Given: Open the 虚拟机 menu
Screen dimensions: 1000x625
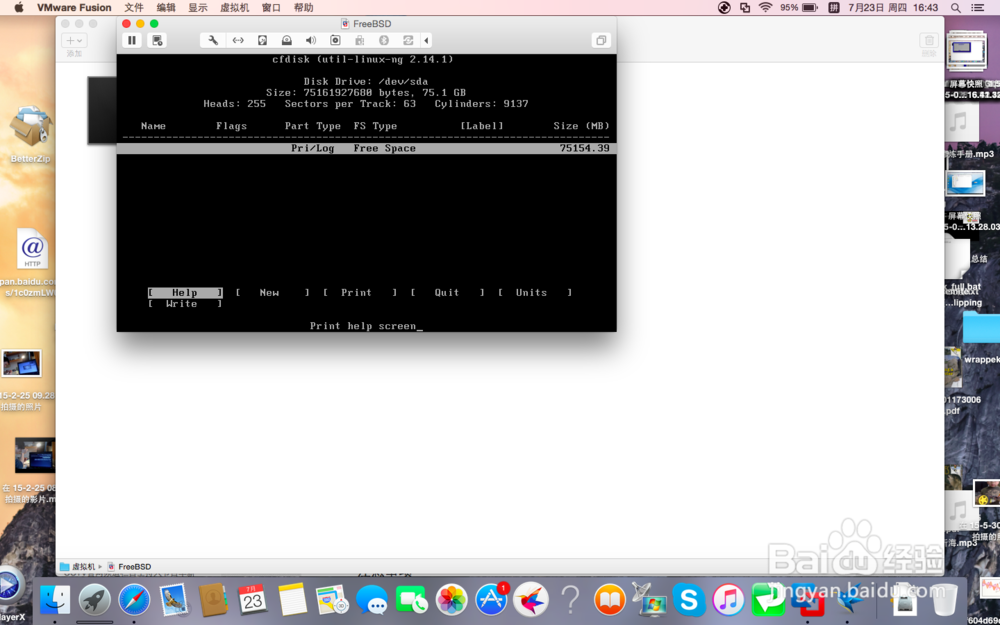Looking at the screenshot, I should coord(235,8).
